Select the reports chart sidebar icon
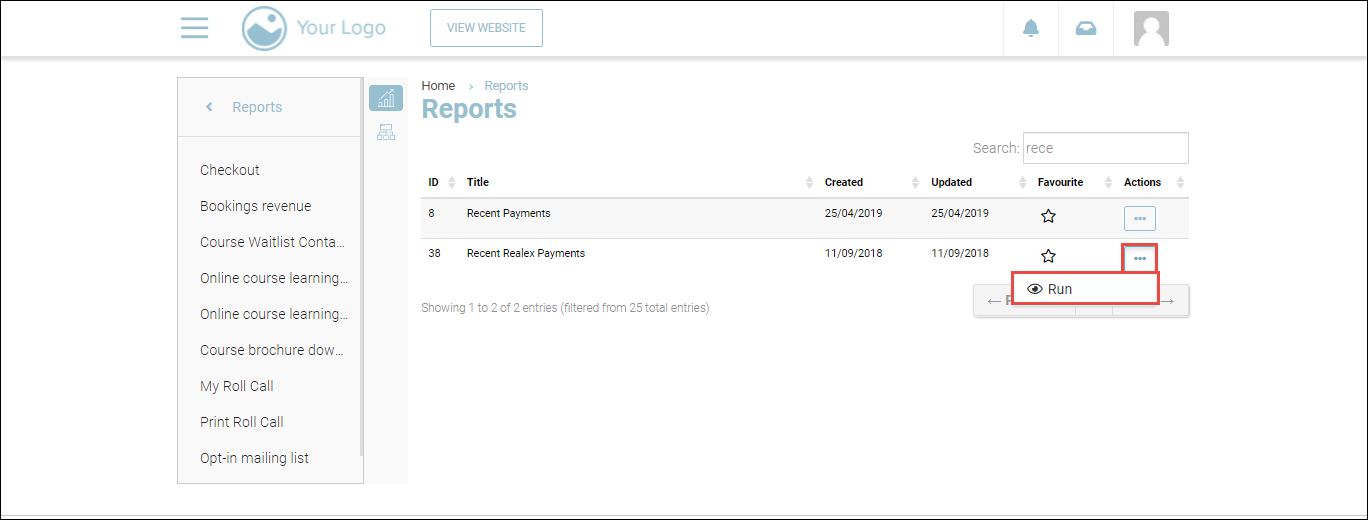The image size is (1368, 520). (x=385, y=98)
